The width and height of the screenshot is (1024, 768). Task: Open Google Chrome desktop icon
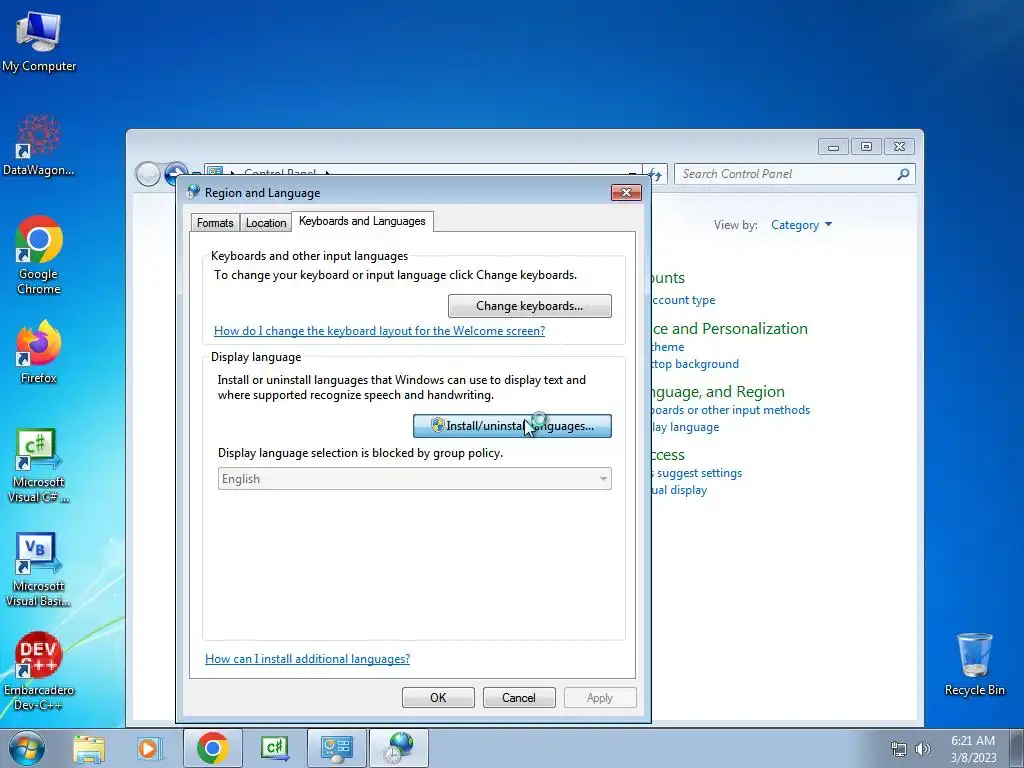point(39,255)
